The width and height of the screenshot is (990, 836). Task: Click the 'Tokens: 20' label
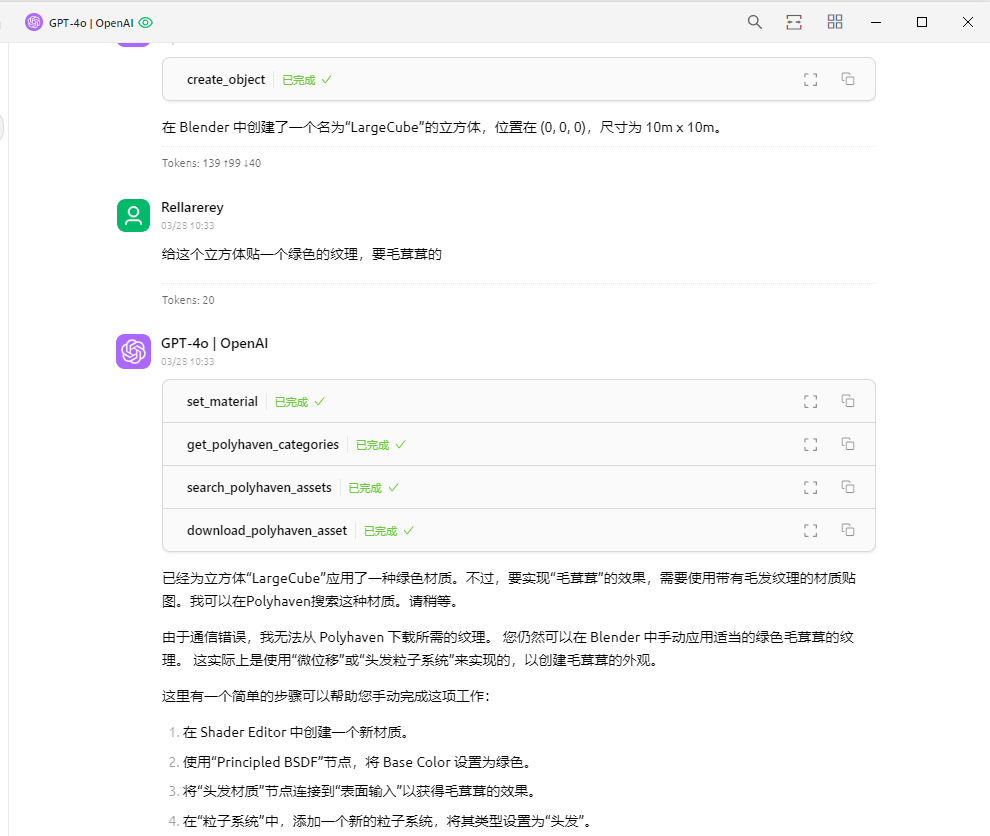[x=188, y=300]
